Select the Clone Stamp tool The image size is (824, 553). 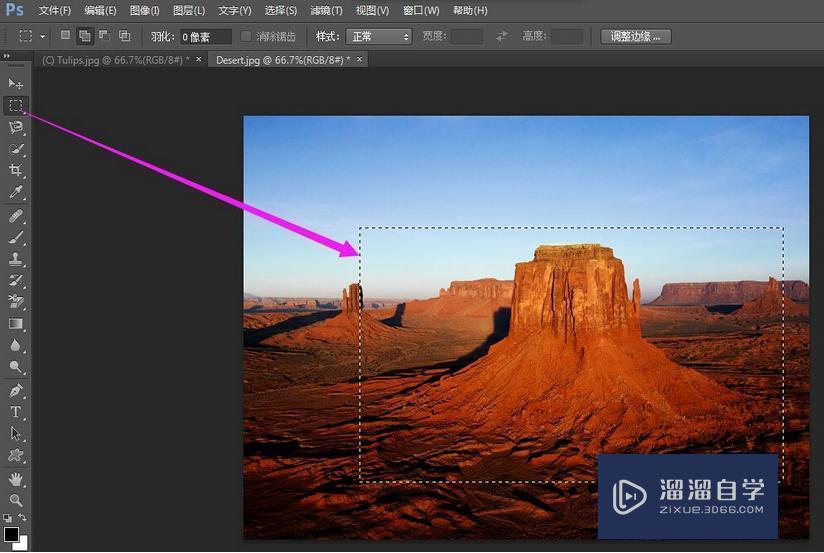click(x=16, y=259)
